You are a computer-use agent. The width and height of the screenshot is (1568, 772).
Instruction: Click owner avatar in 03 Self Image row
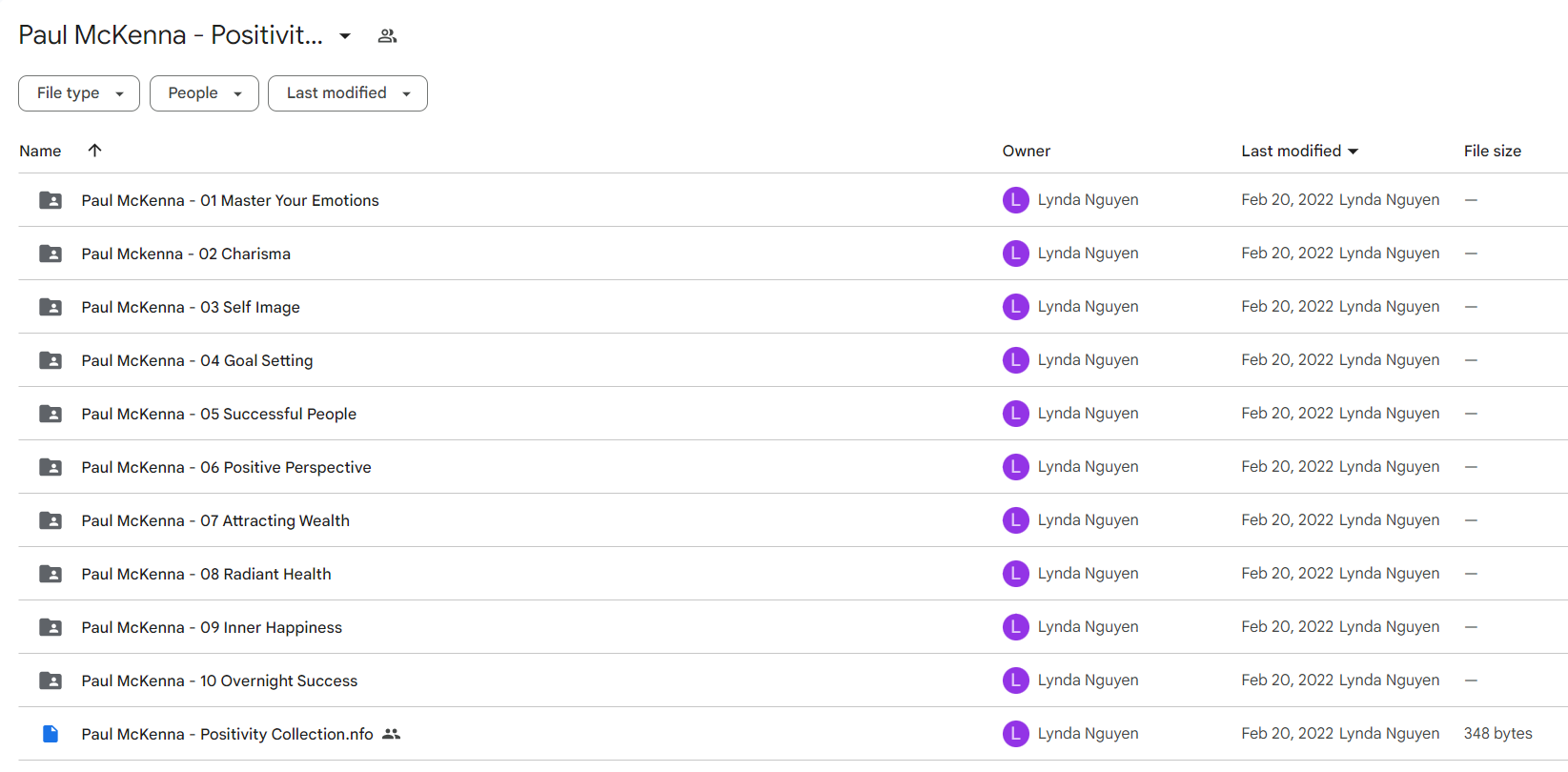coord(1016,307)
